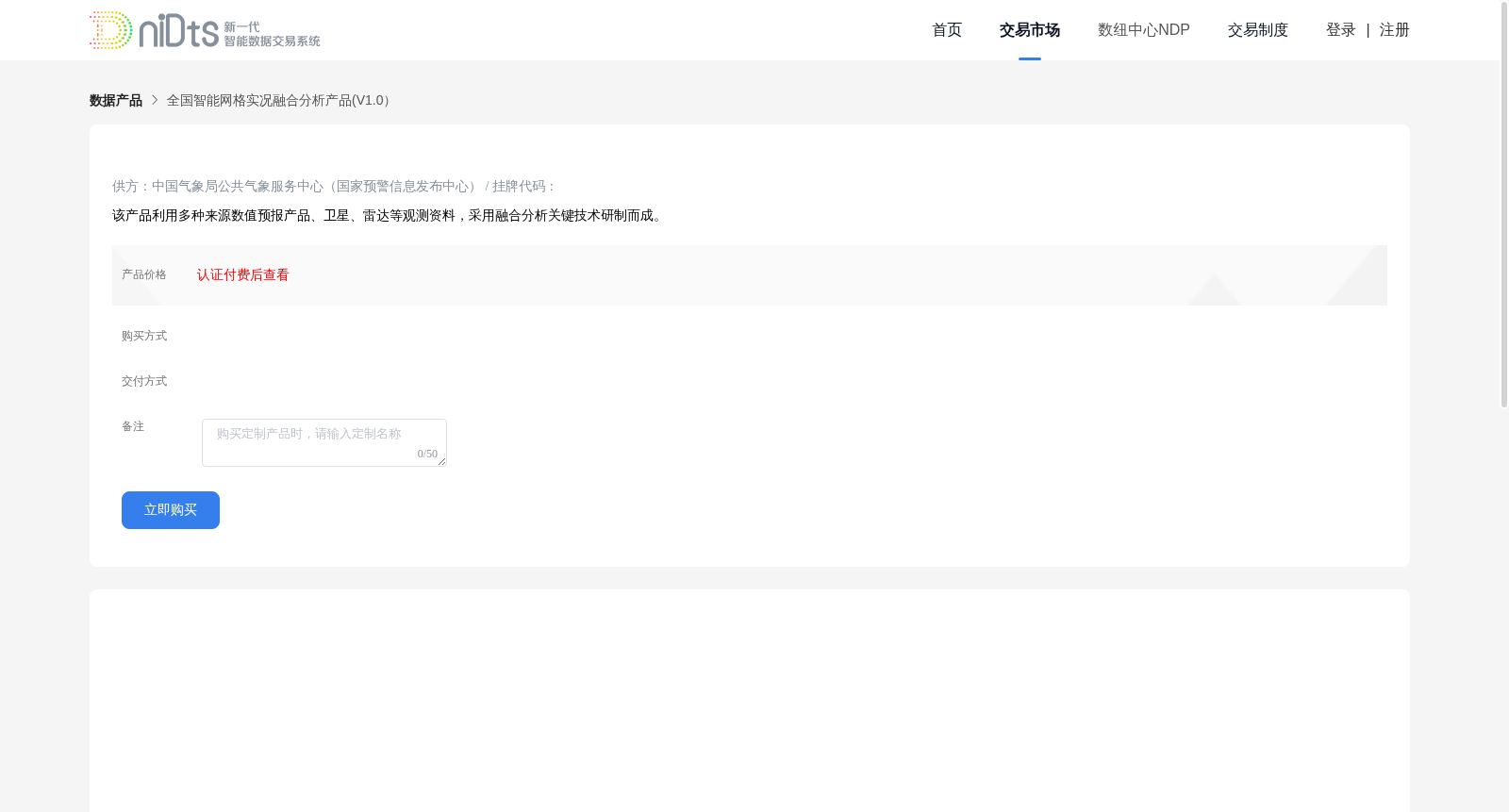This screenshot has height=812, width=1509.
Task: Go to 交易制度 page
Action: tap(1258, 30)
